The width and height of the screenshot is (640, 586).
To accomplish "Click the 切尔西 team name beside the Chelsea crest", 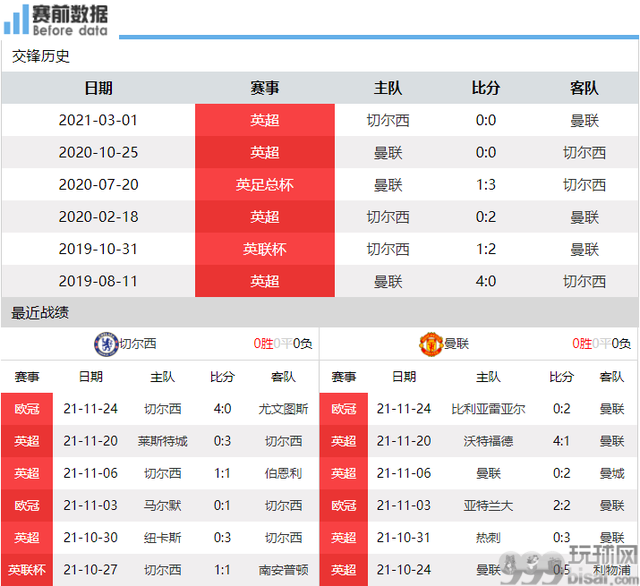I will point(138,344).
